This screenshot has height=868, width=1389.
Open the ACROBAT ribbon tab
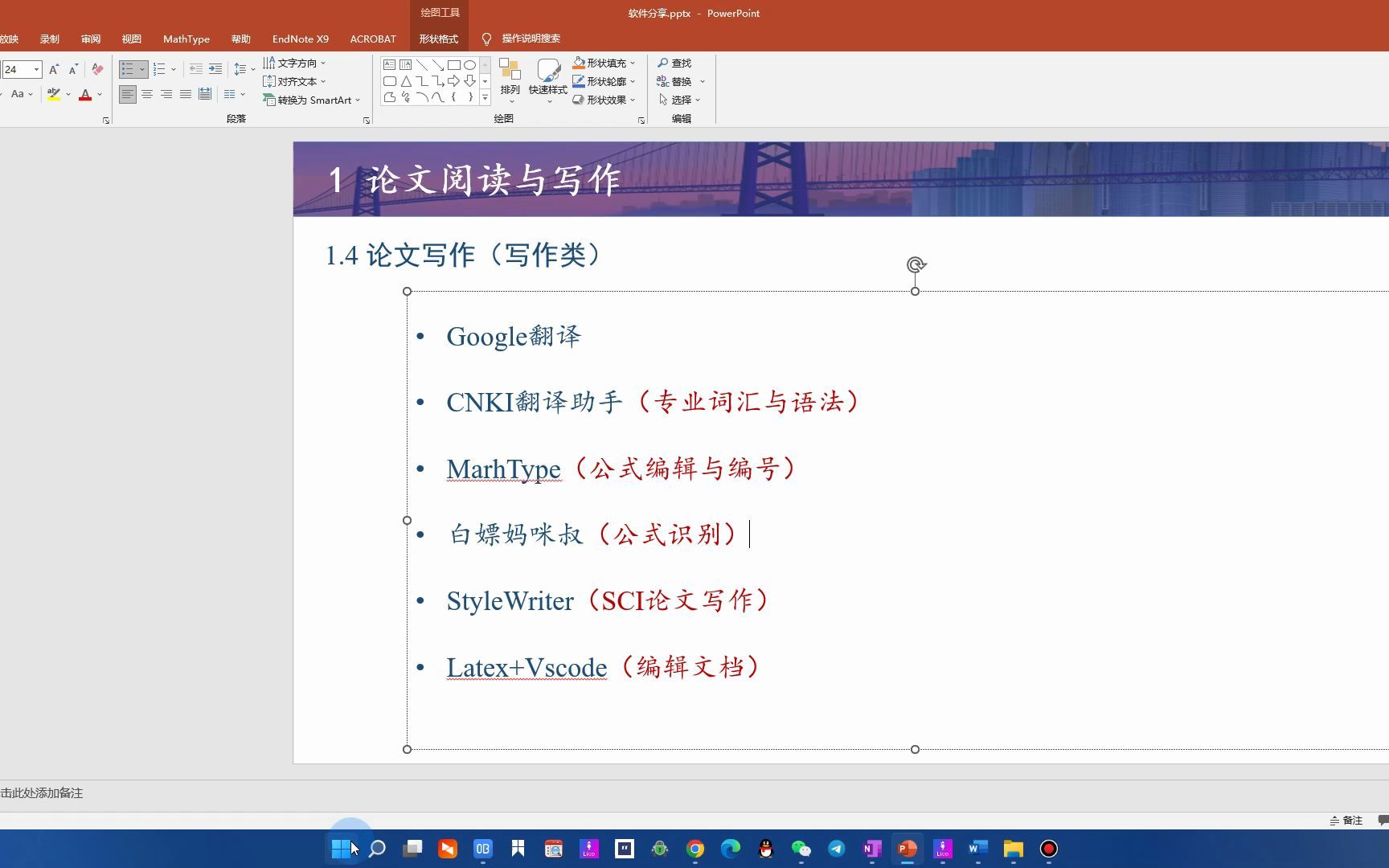coord(373,39)
